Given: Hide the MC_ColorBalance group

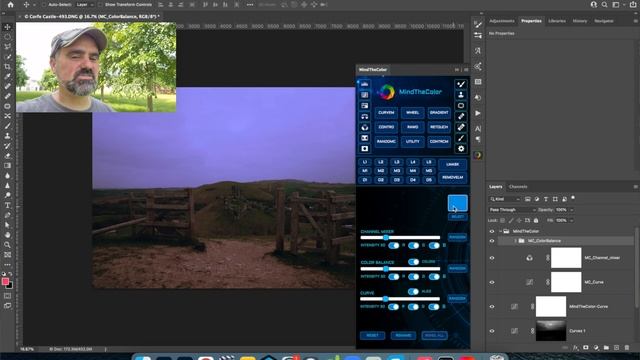Looking at the screenshot, I should [492, 241].
